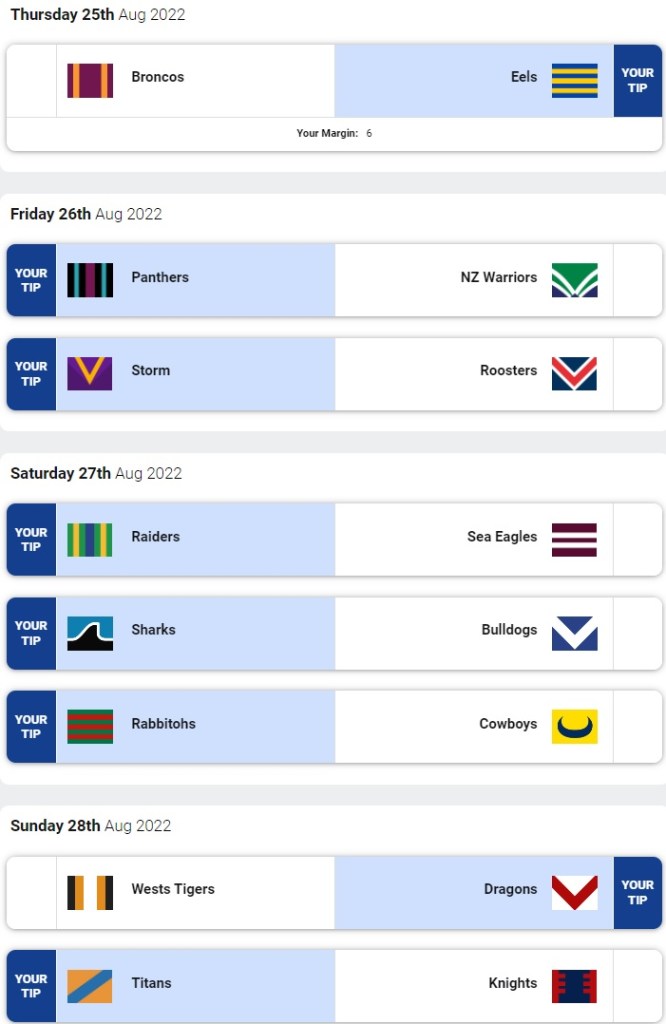This screenshot has height=1024, width=666.
Task: Click the Roosters jersey icon
Action: pyautogui.click(x=574, y=373)
